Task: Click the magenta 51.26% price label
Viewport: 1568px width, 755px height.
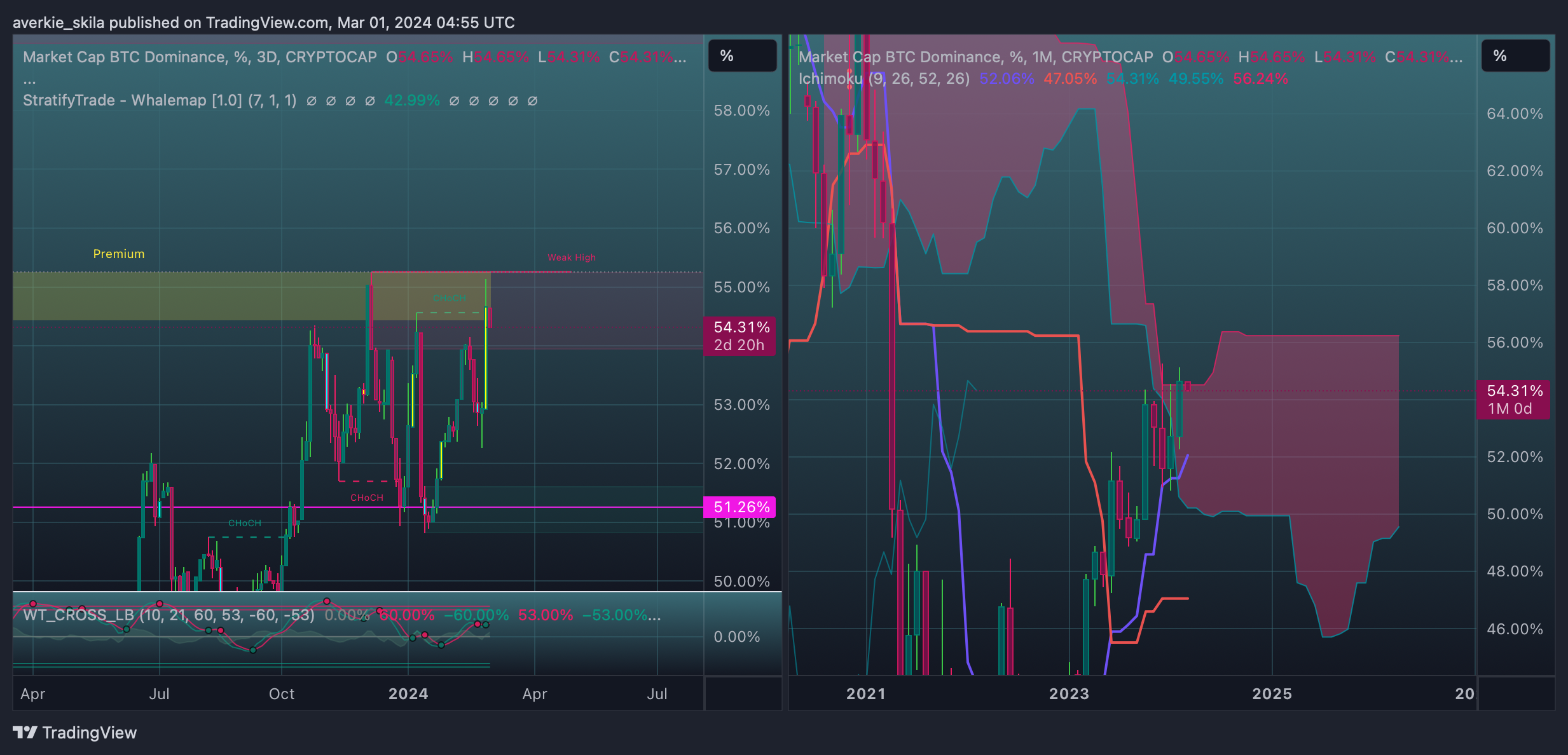Action: (739, 507)
